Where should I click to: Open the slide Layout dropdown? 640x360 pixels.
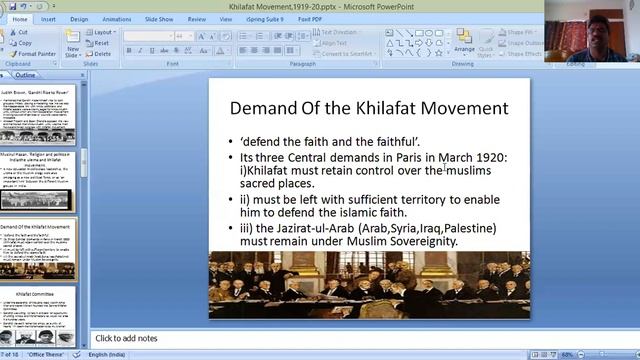101,32
